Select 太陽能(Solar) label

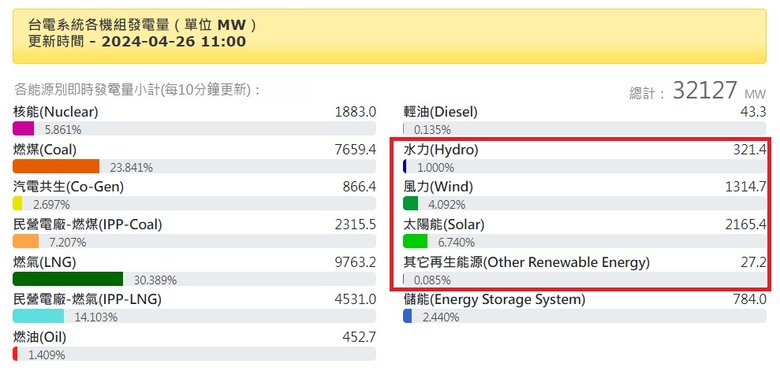point(443,225)
